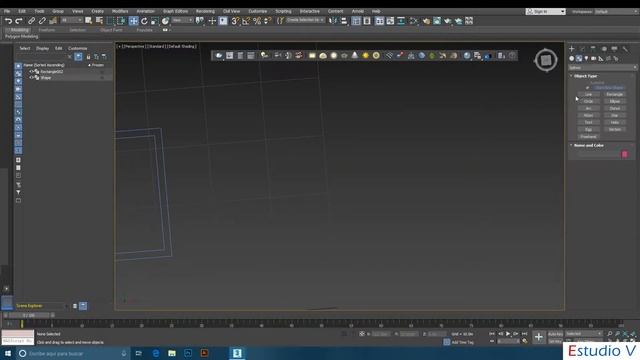Open the Windows Start menu
This screenshot has height=360, width=640.
[x=8, y=353]
